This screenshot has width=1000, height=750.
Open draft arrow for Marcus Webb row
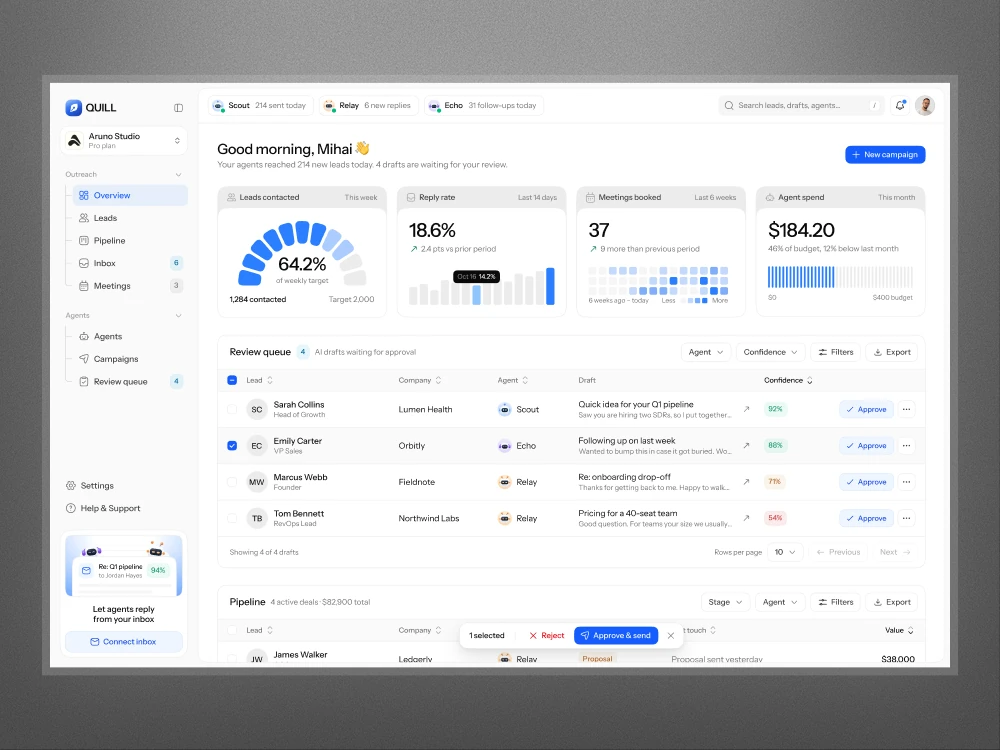point(746,482)
